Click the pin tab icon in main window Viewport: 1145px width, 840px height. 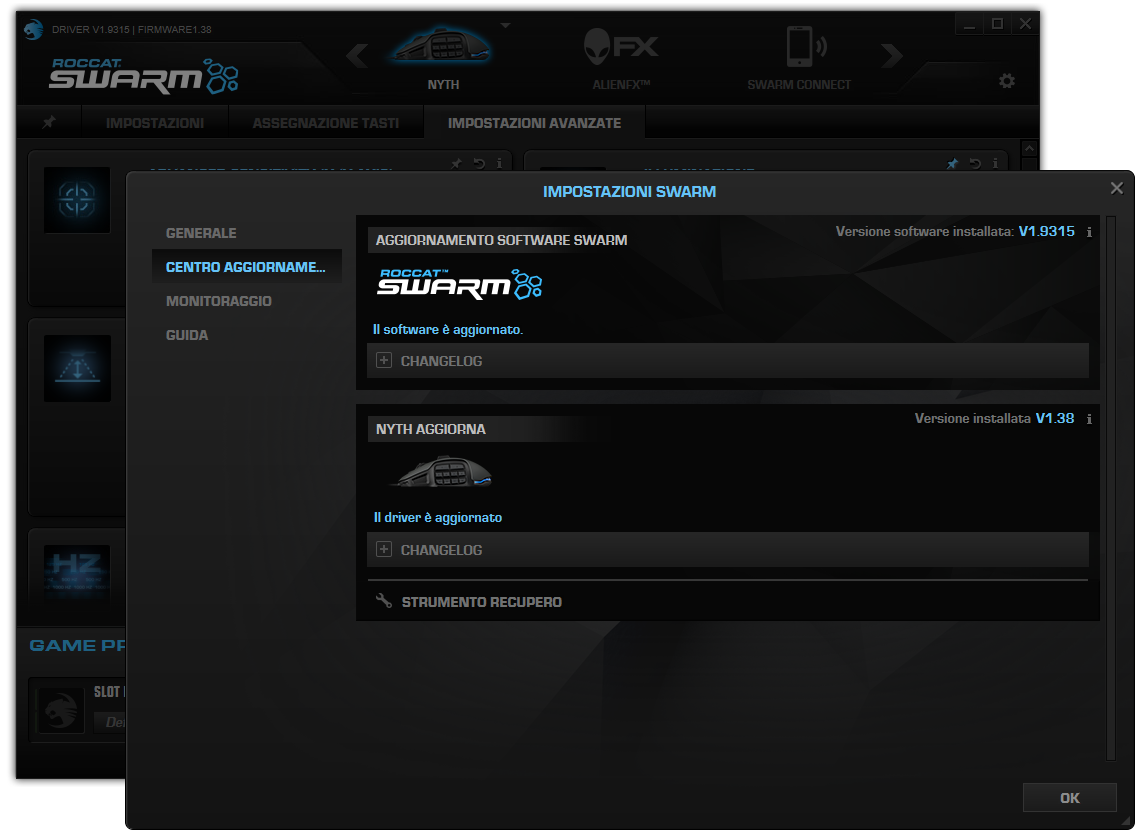point(49,122)
